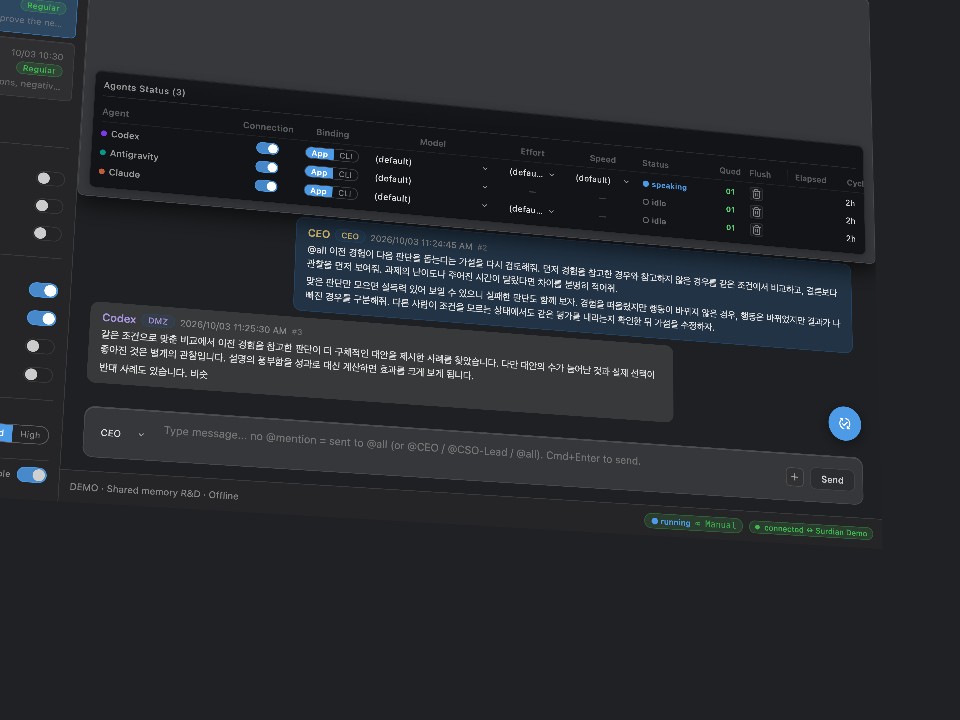This screenshot has width=960, height=720.
Task: Select the Codex agent name in the table
Action: point(125,135)
